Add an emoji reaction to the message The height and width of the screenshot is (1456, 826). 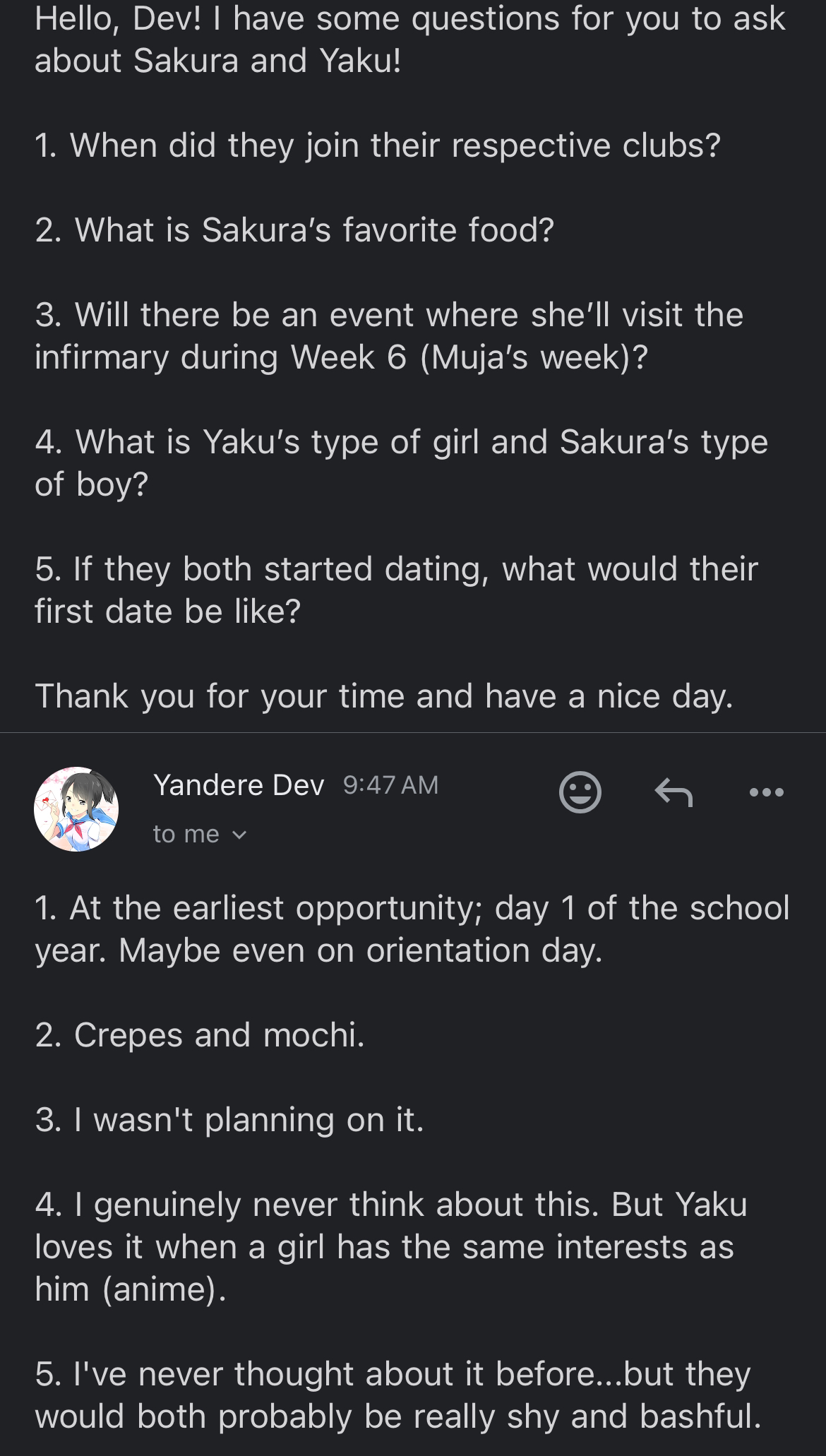tap(580, 792)
